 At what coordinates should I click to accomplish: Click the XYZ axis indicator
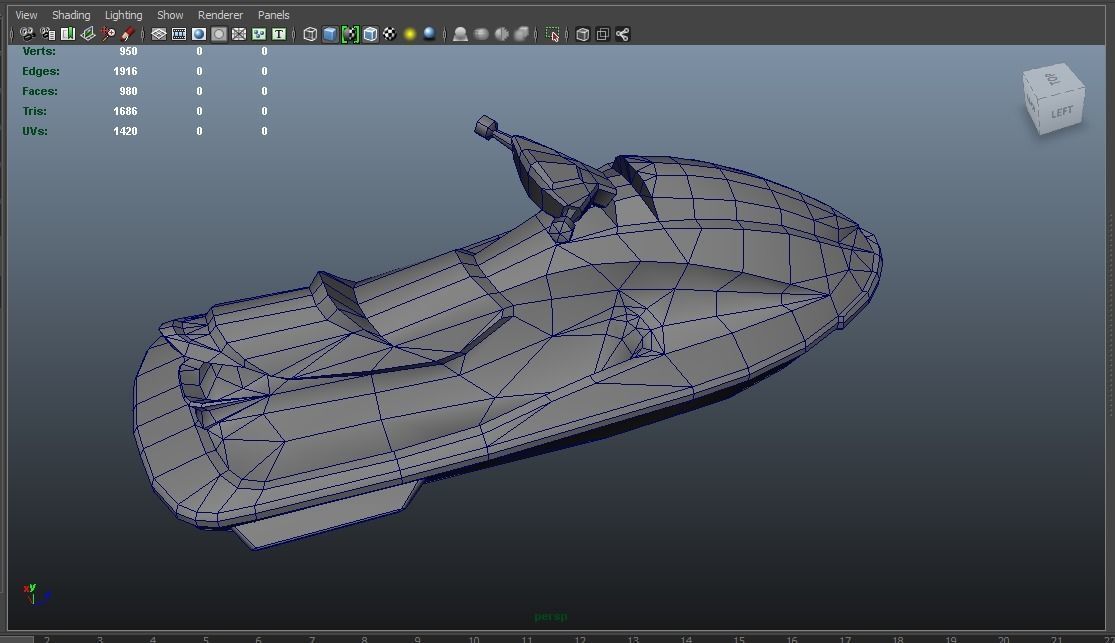[36, 594]
